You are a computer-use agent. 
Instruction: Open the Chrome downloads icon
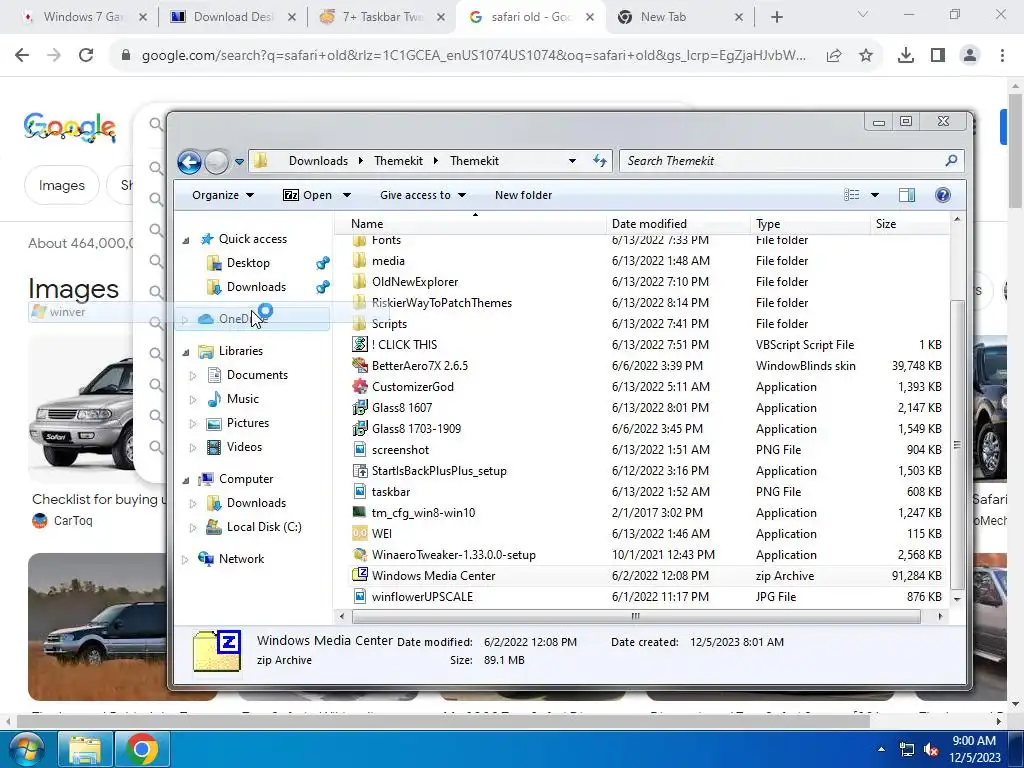click(905, 56)
